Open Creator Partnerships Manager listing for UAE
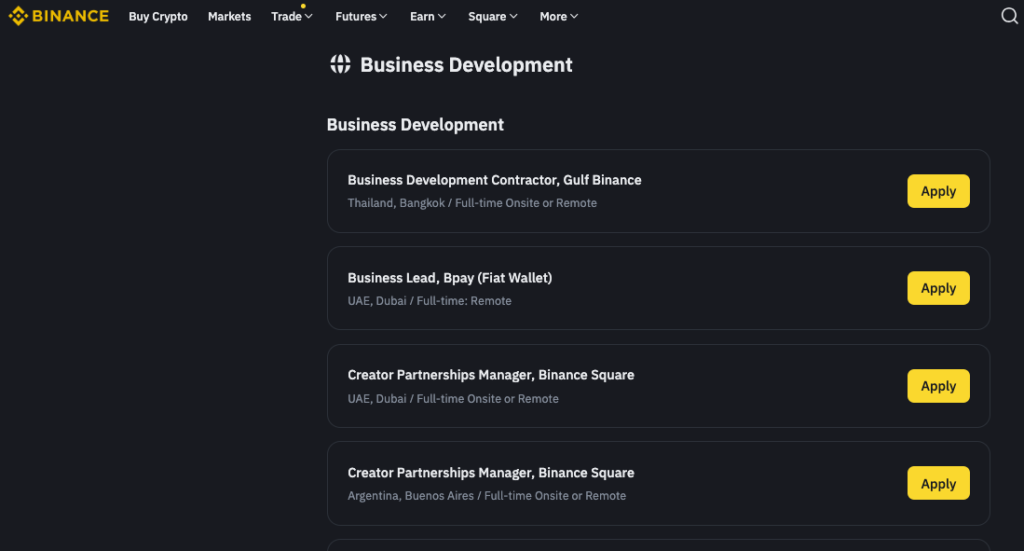 coord(490,375)
